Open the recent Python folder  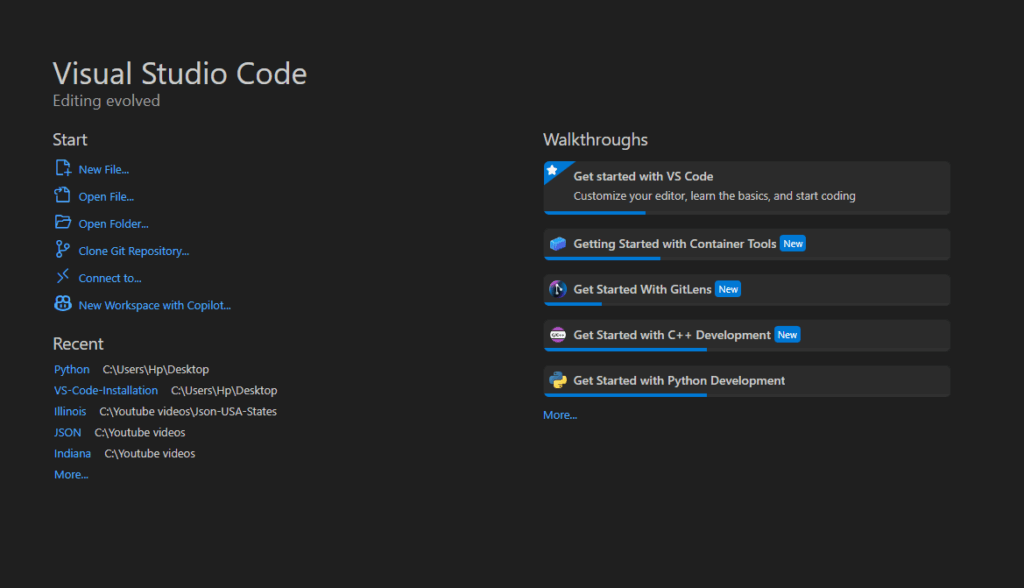(x=72, y=370)
